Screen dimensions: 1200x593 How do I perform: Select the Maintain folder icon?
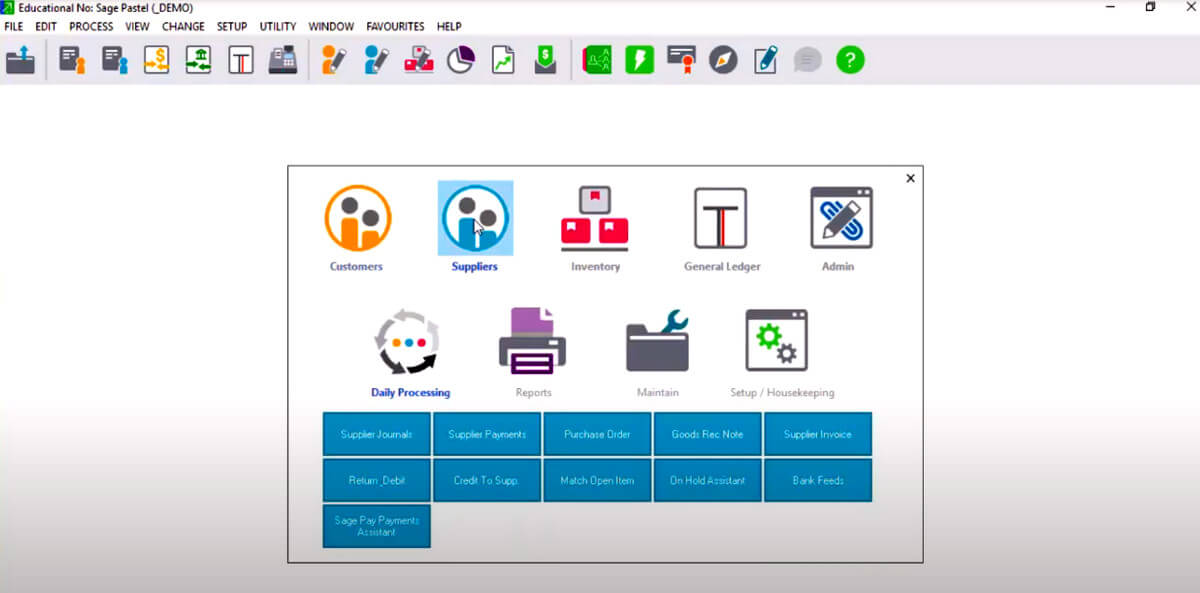click(657, 341)
